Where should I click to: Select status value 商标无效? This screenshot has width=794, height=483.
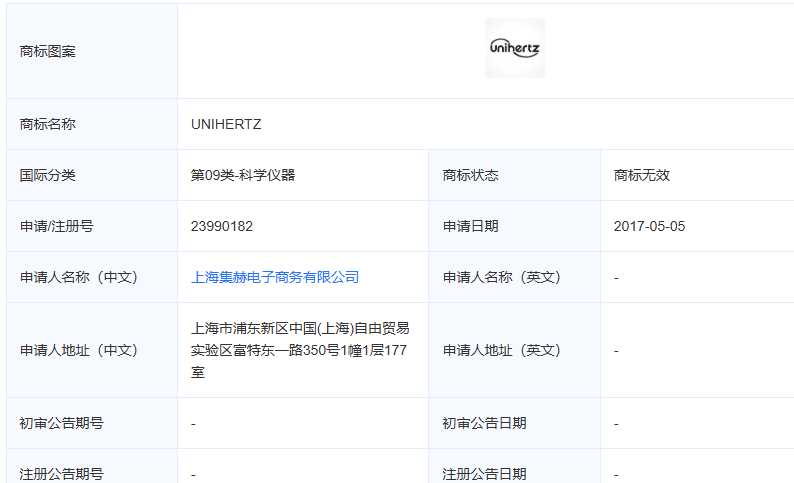[642, 176]
